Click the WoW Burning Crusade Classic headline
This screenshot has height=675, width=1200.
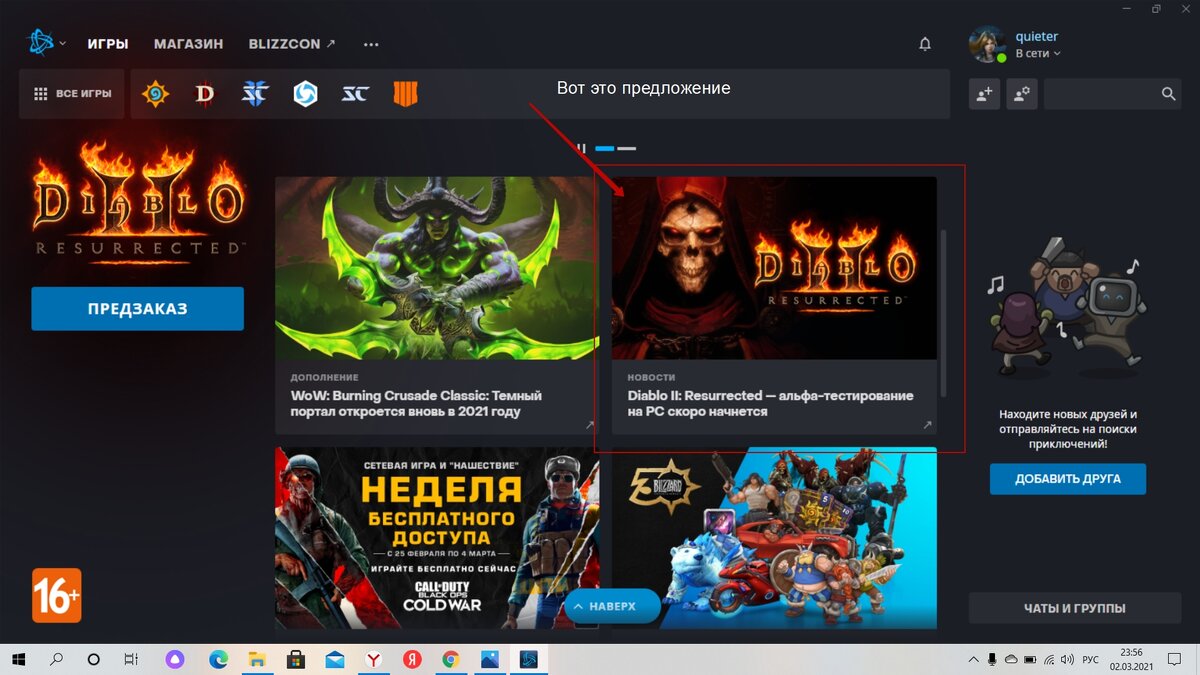418,403
